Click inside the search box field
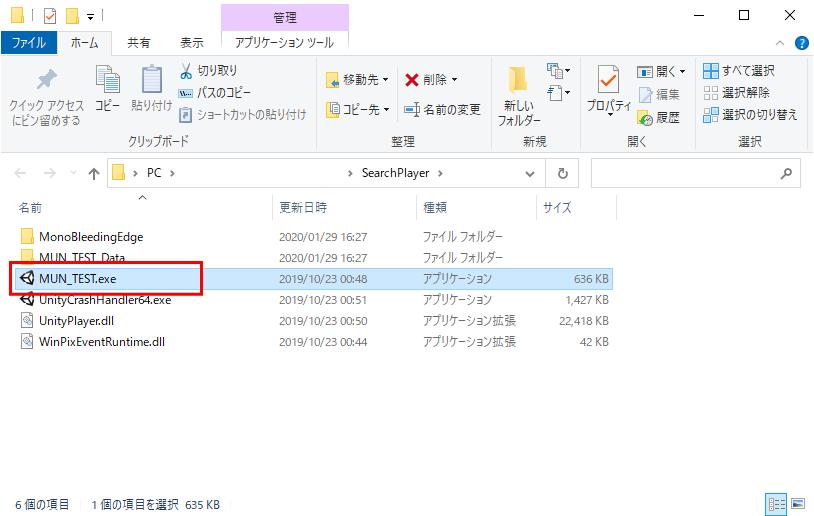 point(685,173)
